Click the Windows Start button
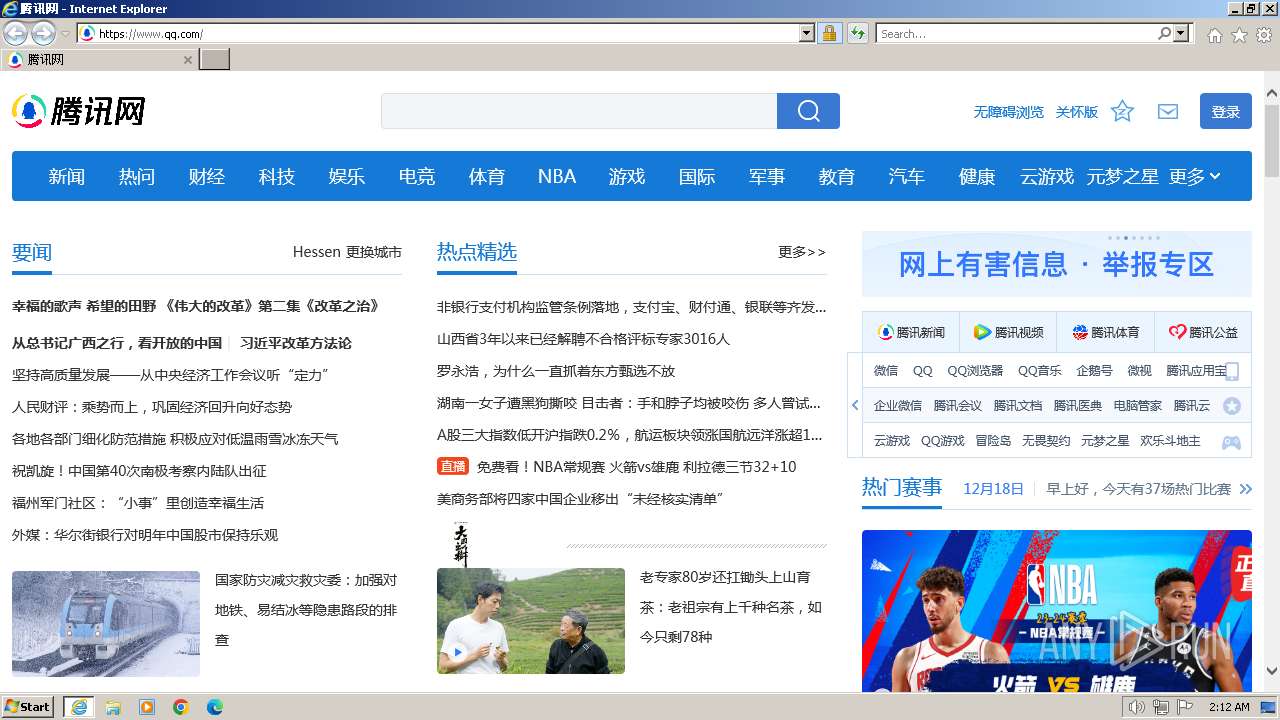Image resolution: width=1280 pixels, height=720 pixels. tap(28, 707)
